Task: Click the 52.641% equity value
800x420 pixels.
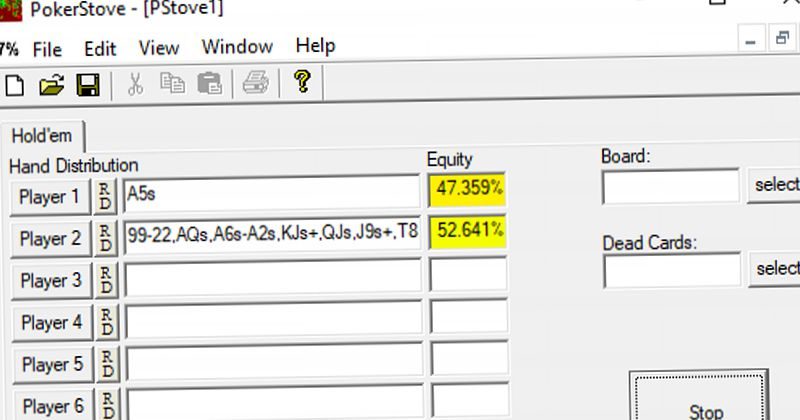Action: click(468, 231)
